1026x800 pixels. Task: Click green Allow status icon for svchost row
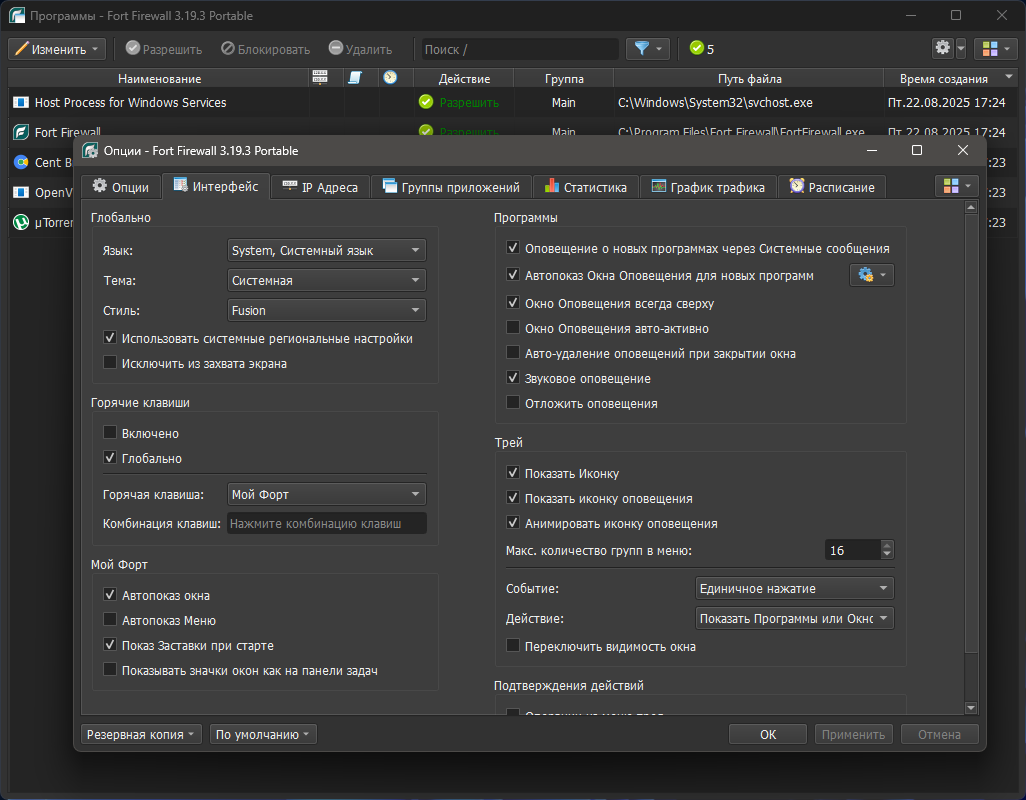426,102
